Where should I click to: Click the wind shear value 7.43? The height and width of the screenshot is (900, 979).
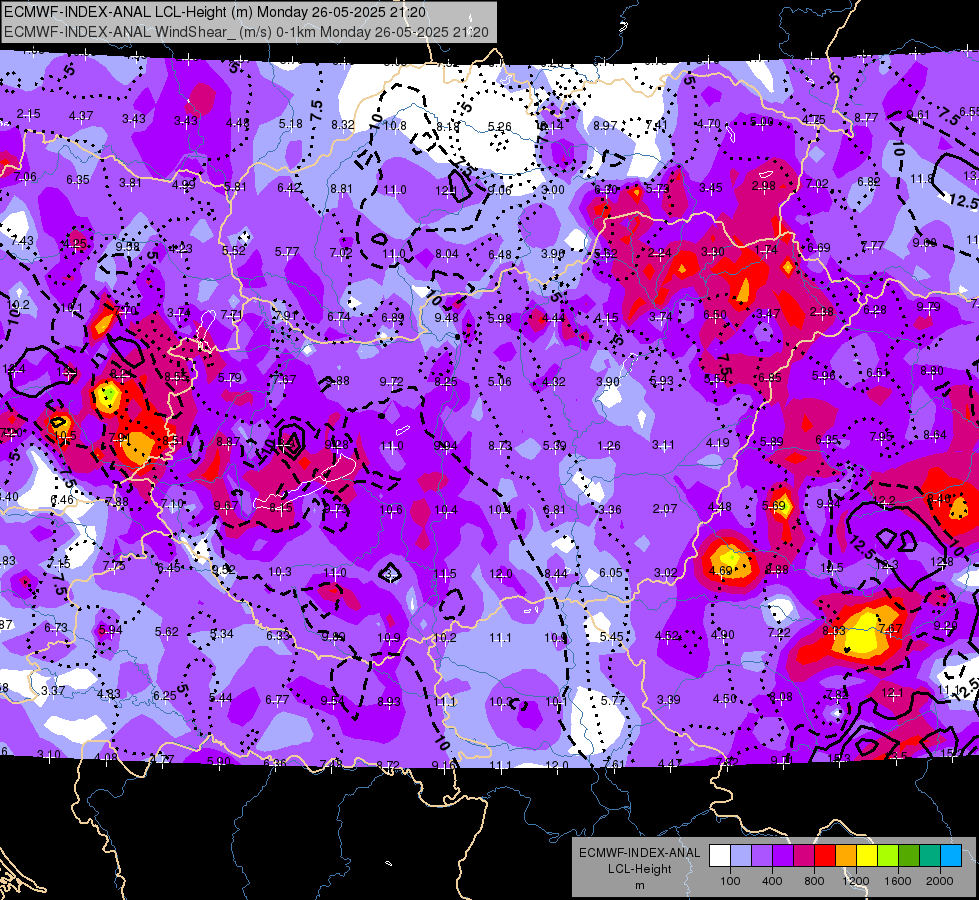[x=22, y=240]
